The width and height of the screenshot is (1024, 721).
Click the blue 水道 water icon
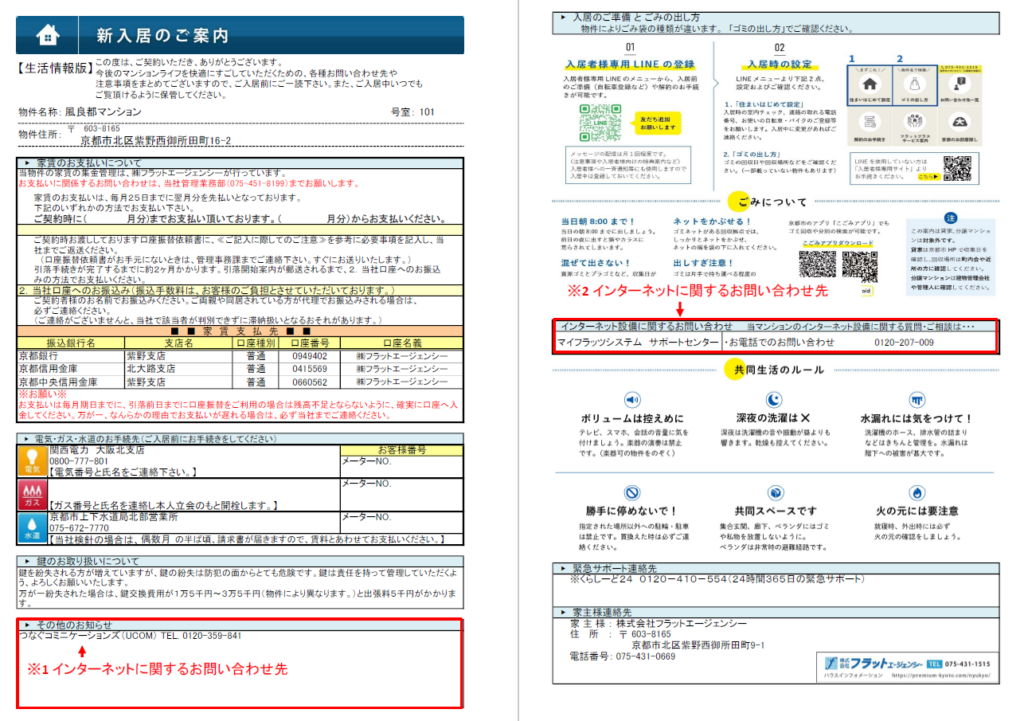click(32, 526)
